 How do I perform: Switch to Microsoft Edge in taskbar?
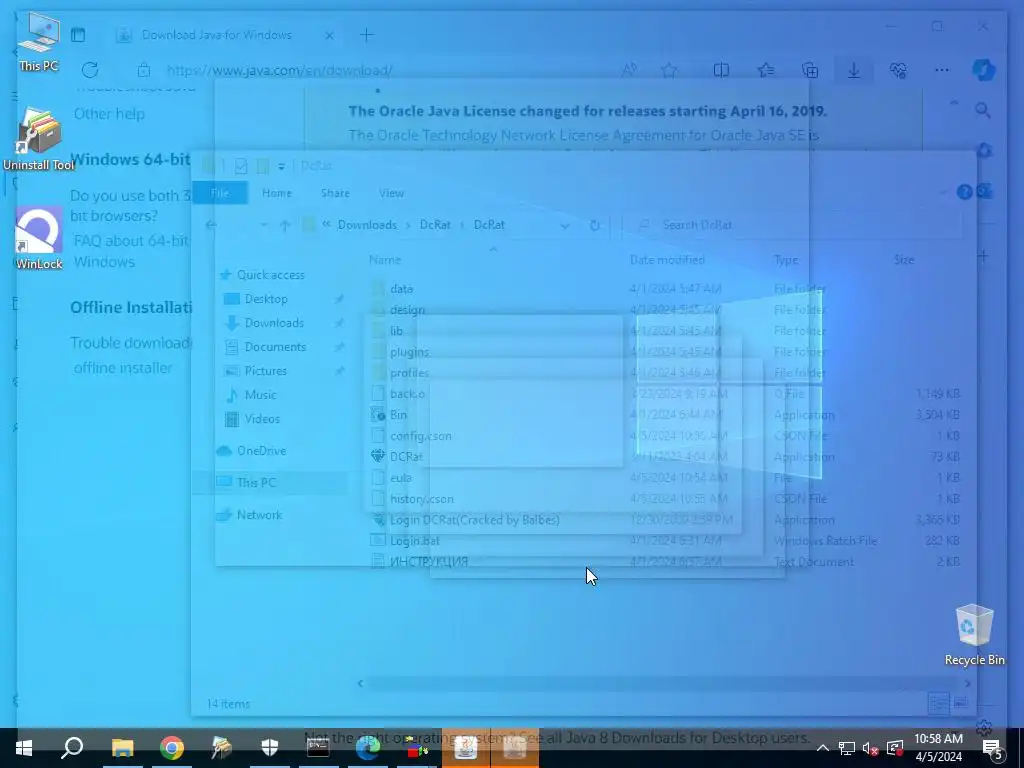(x=368, y=748)
